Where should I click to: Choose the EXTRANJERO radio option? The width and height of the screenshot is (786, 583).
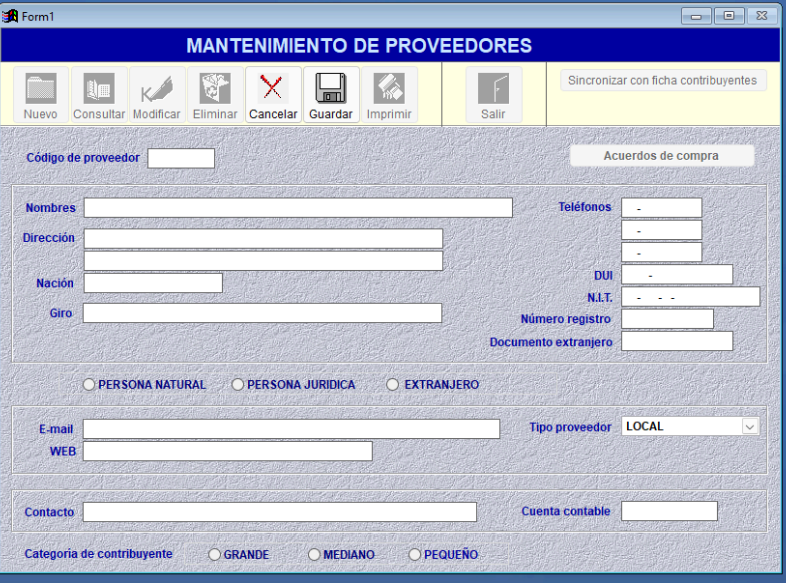click(392, 384)
